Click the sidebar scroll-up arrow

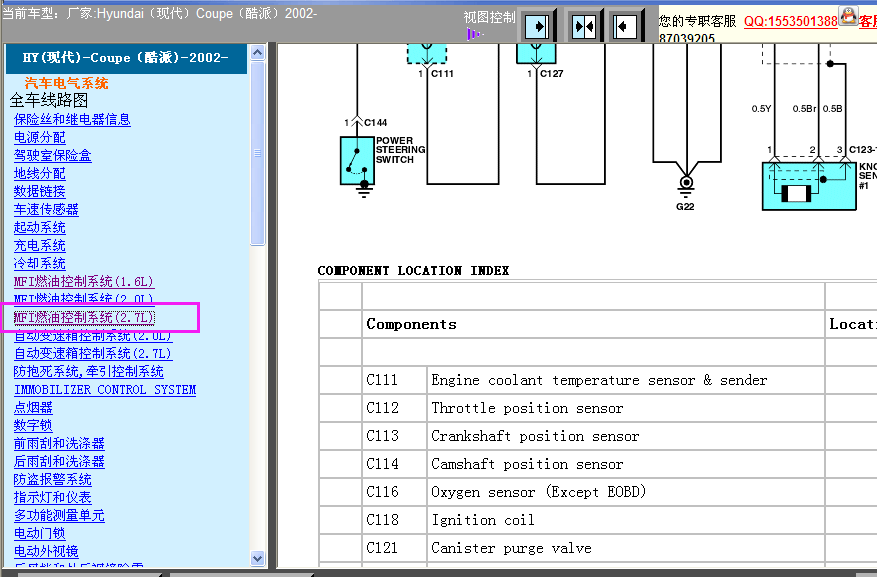tap(257, 53)
